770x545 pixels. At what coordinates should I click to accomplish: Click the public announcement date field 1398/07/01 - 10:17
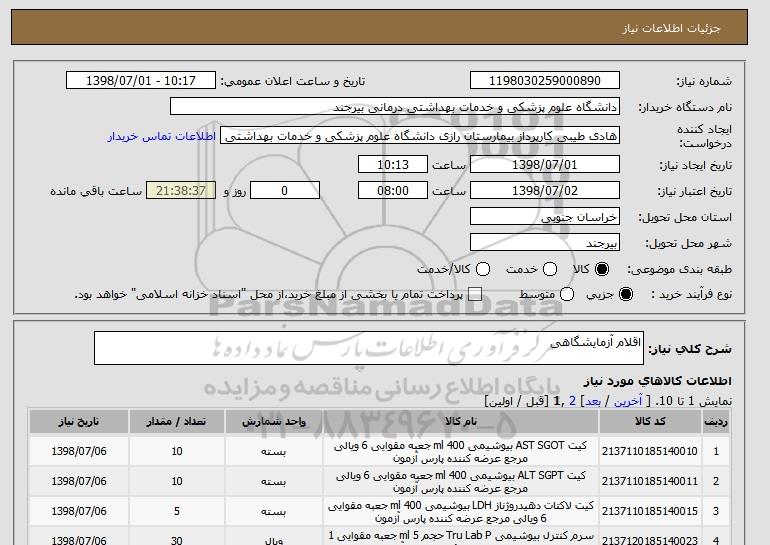click(x=141, y=81)
